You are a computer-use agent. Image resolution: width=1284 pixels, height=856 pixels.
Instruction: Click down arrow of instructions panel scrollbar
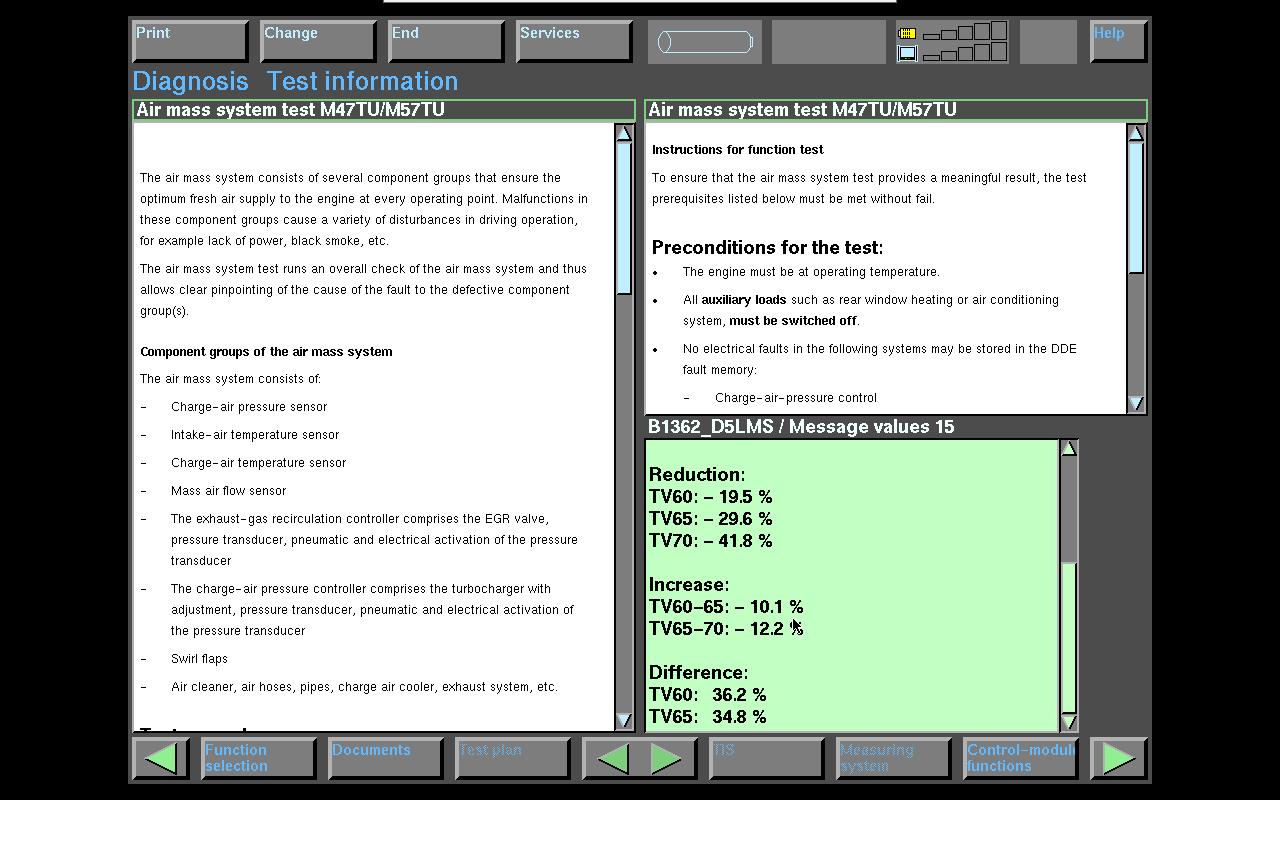[1136, 403]
